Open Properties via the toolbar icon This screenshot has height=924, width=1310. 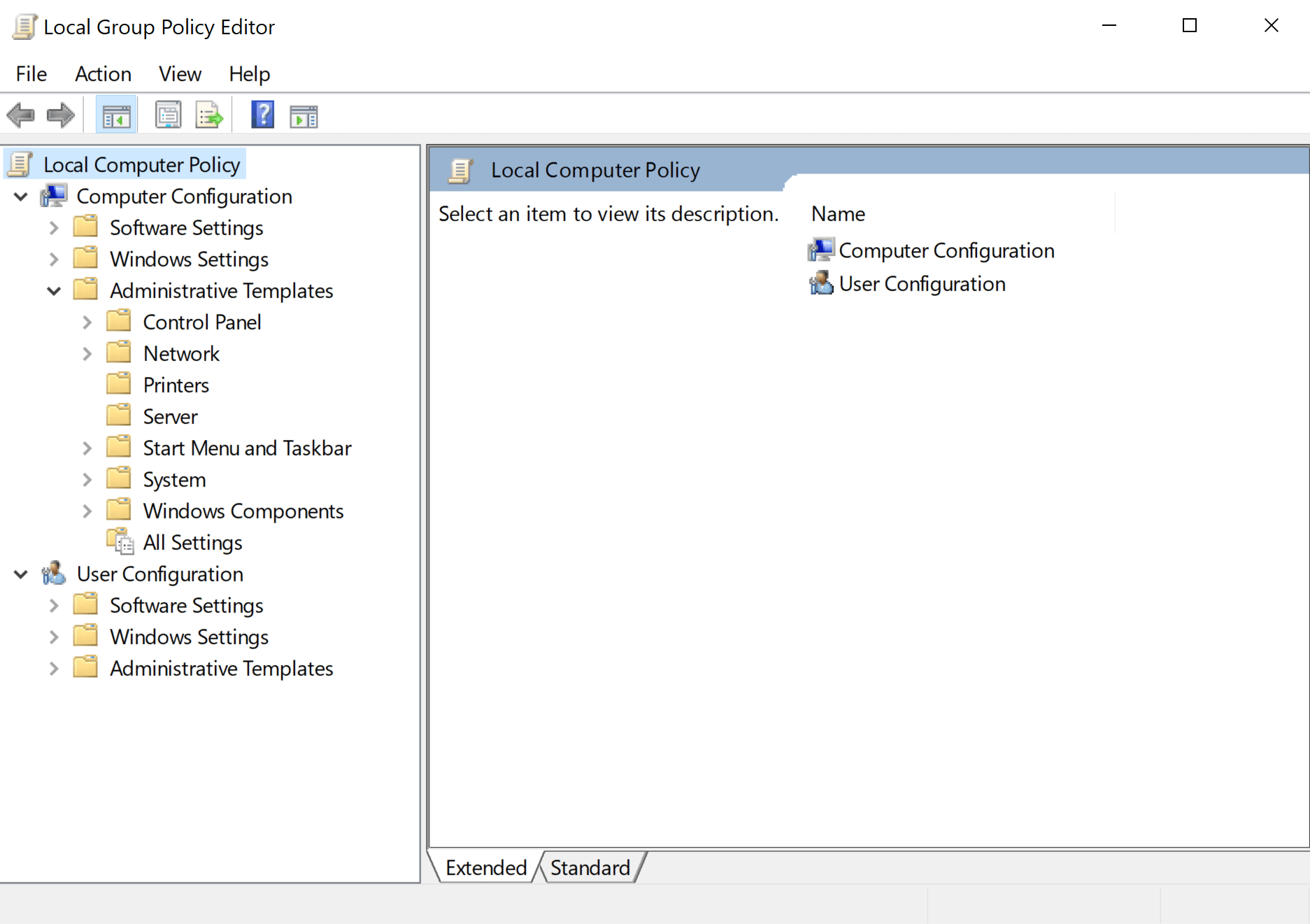(168, 114)
